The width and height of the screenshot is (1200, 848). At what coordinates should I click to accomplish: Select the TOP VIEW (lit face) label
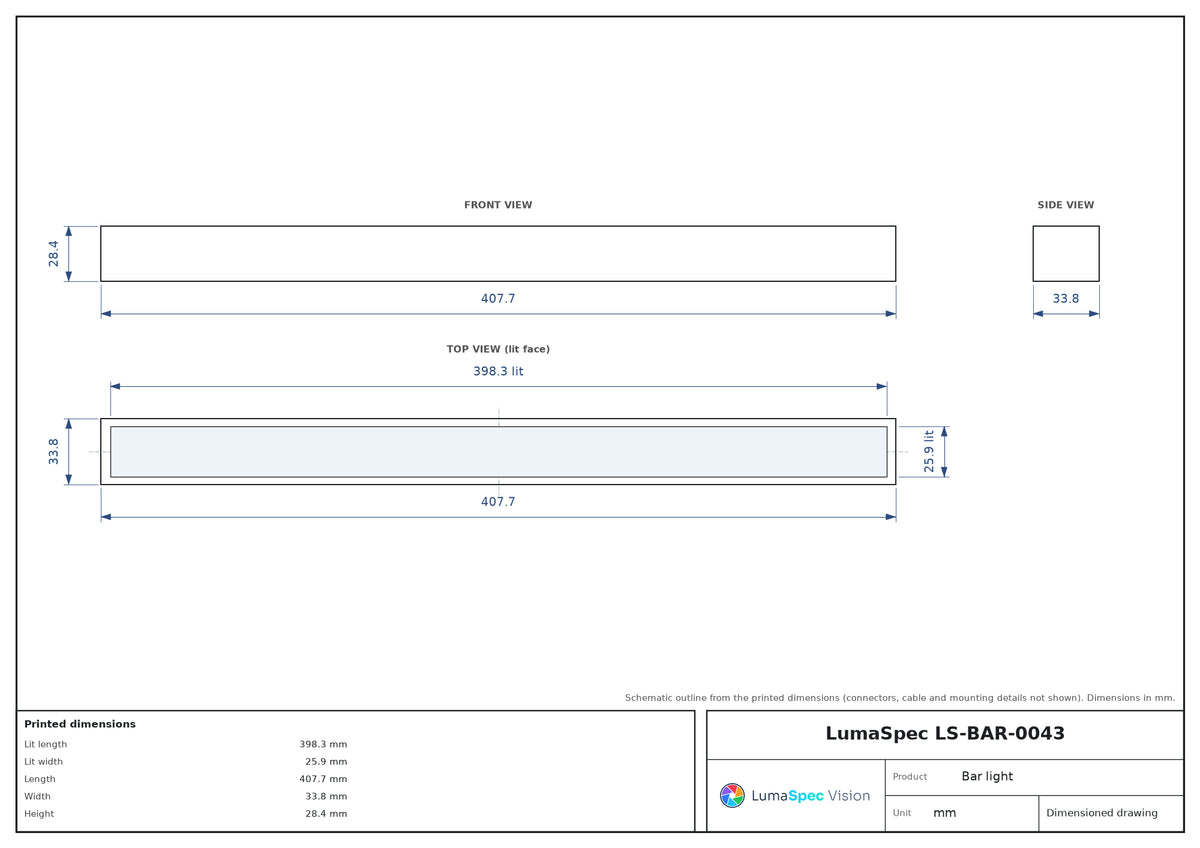498,349
